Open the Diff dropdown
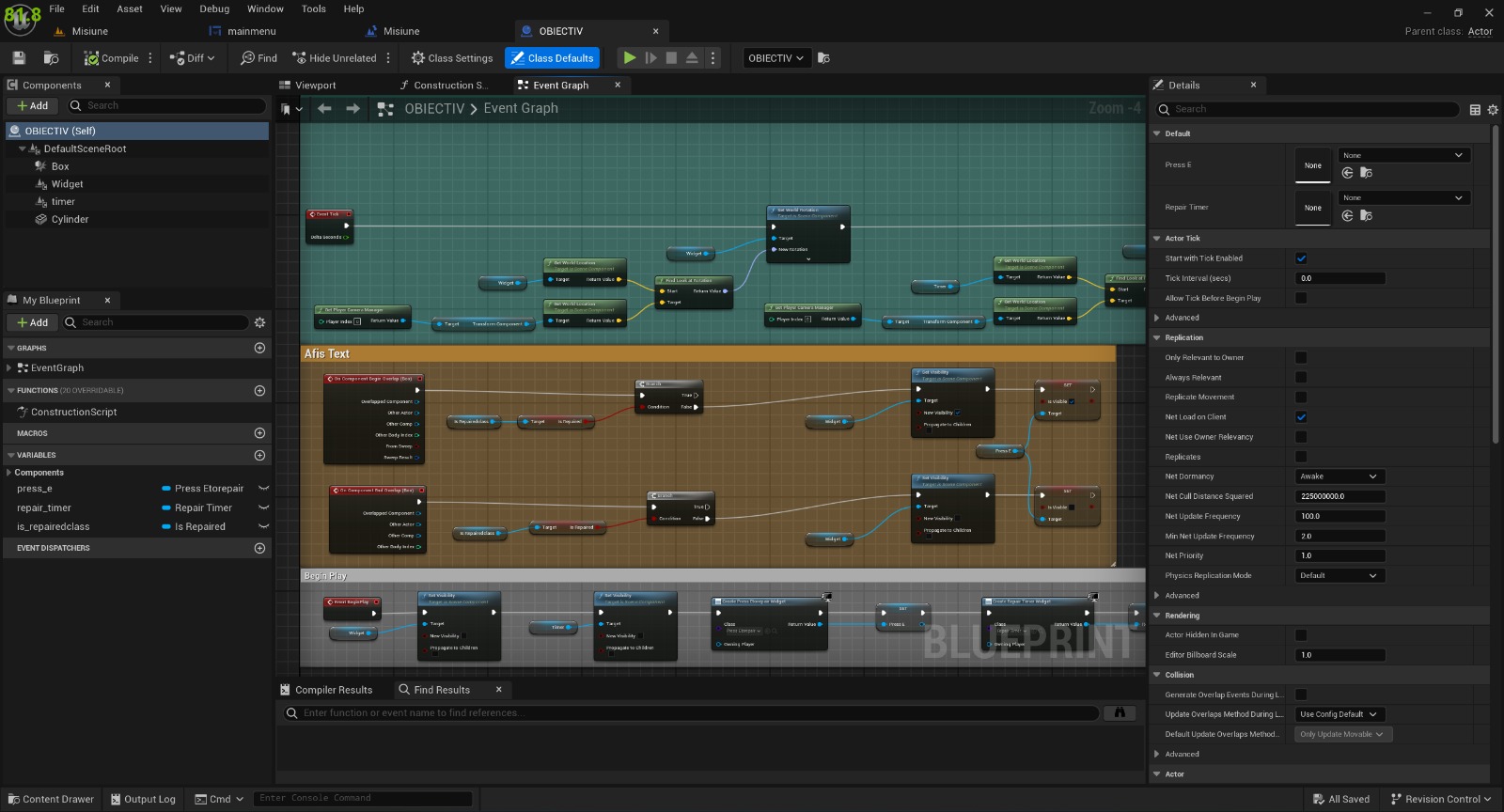The image size is (1504, 812). click(x=193, y=58)
